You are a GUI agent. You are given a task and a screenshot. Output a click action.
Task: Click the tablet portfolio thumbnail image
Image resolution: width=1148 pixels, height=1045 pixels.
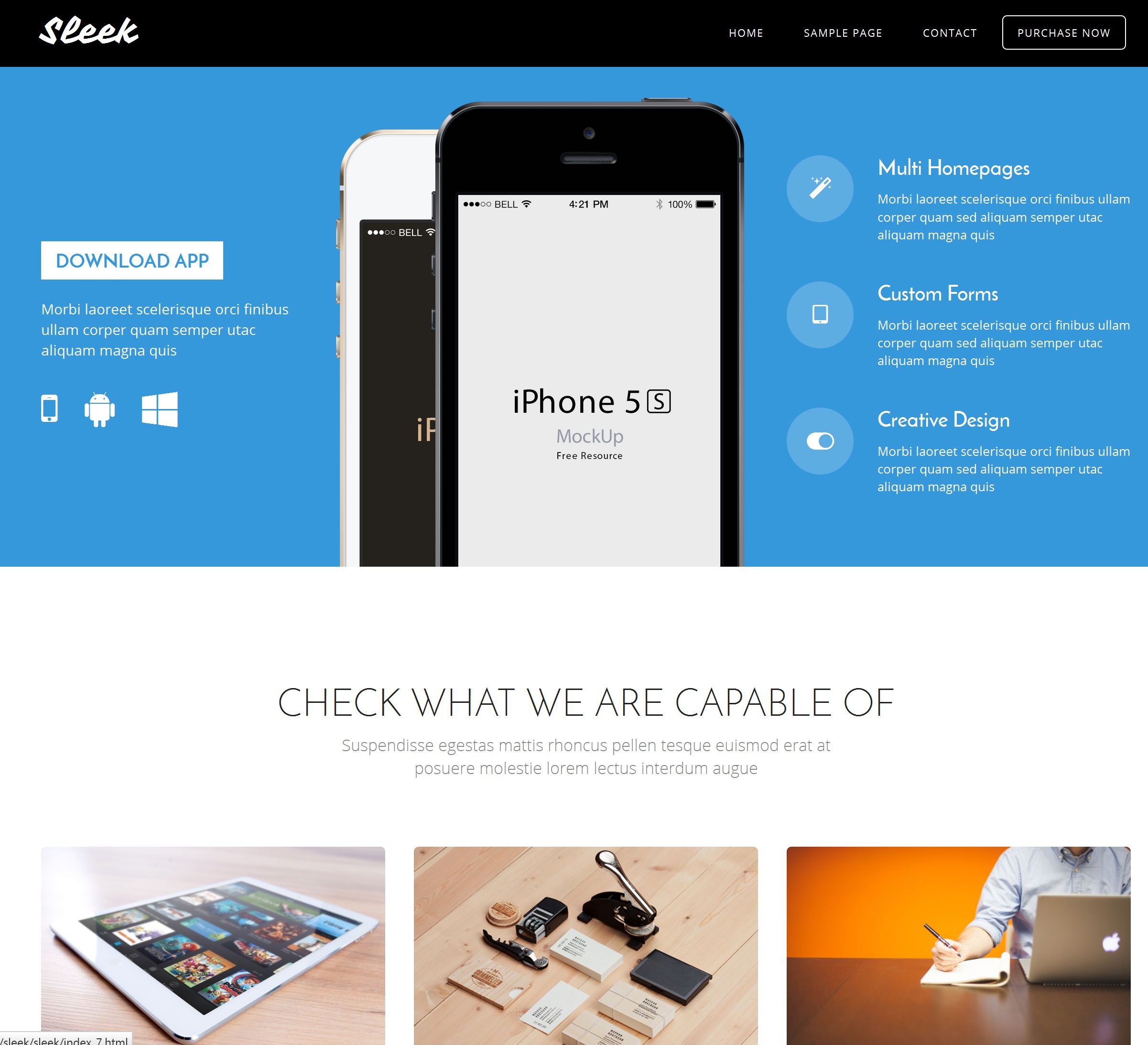213,939
